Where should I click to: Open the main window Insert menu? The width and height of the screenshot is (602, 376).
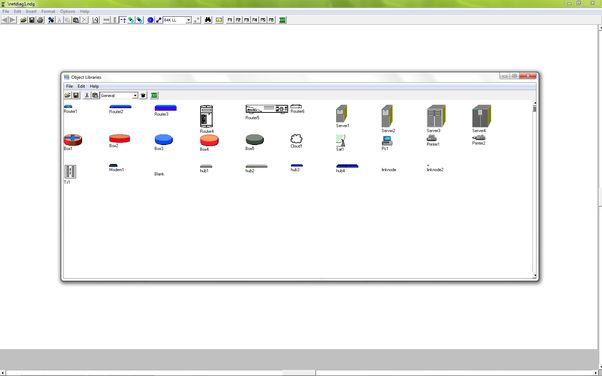pyautogui.click(x=31, y=12)
